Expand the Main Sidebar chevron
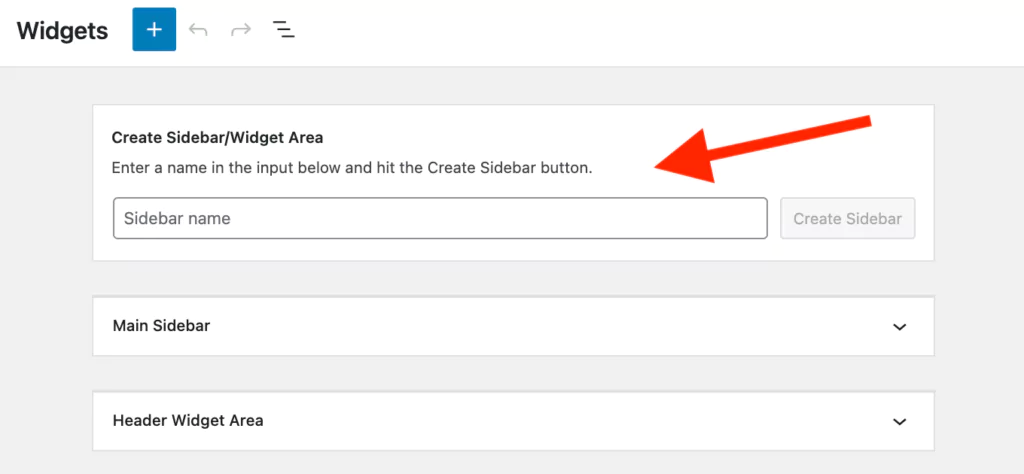1024x474 pixels. tap(900, 326)
